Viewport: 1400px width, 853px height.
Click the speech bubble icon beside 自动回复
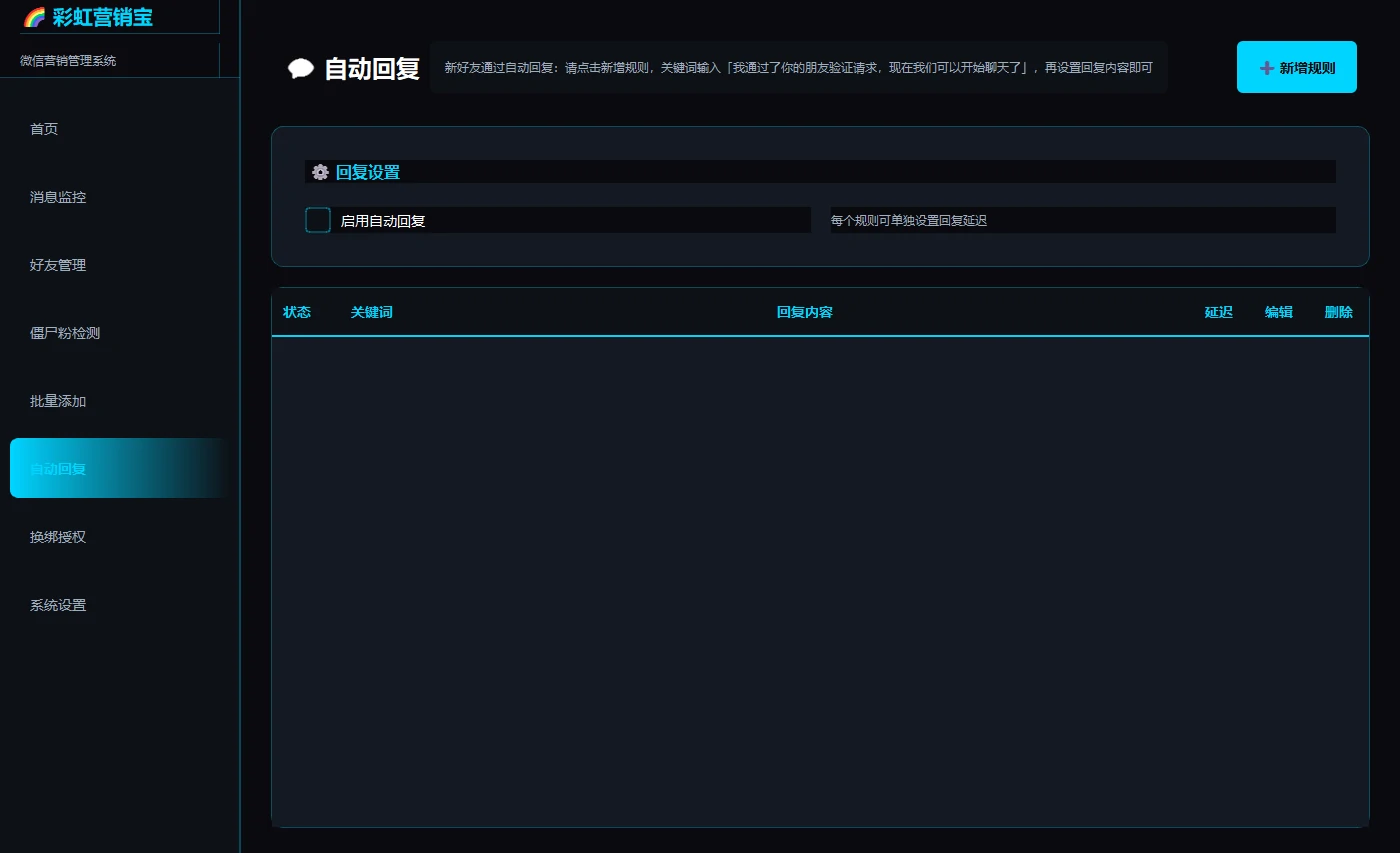point(301,69)
